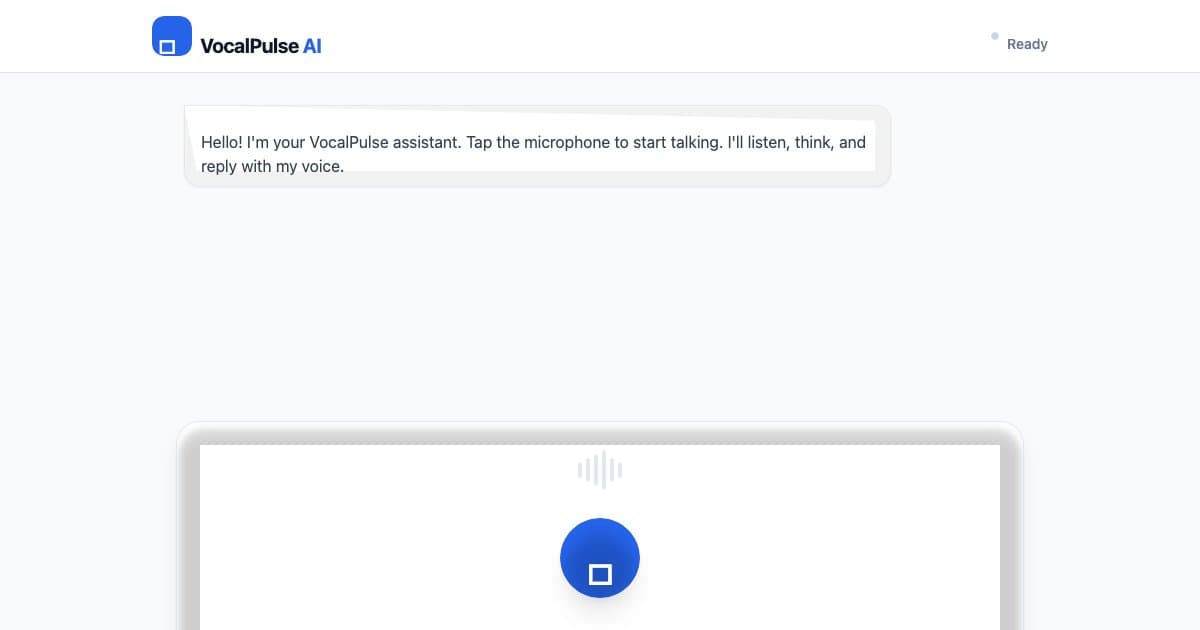
Task: Click the assistant greeting message
Action: 537,146
